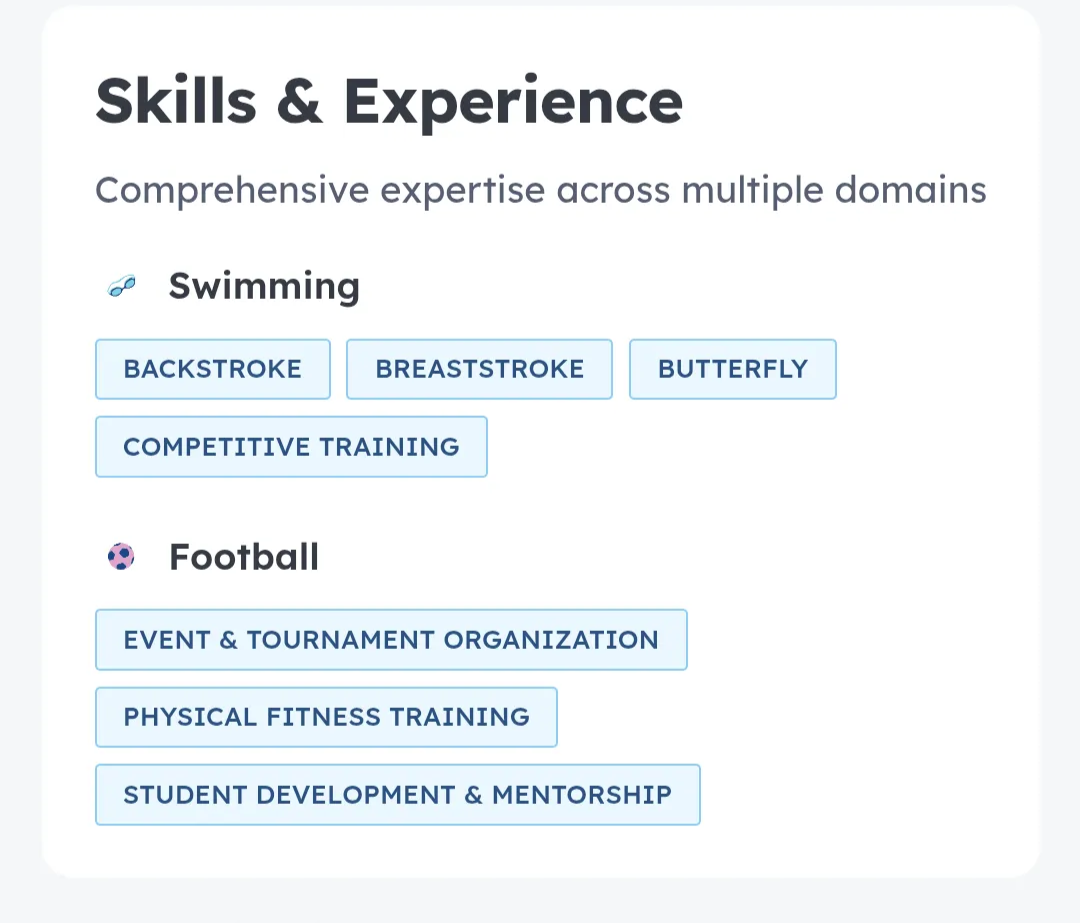Click the PHYSICAL FITNESS TRAINING tag
1080x923 pixels.
[x=326, y=717]
